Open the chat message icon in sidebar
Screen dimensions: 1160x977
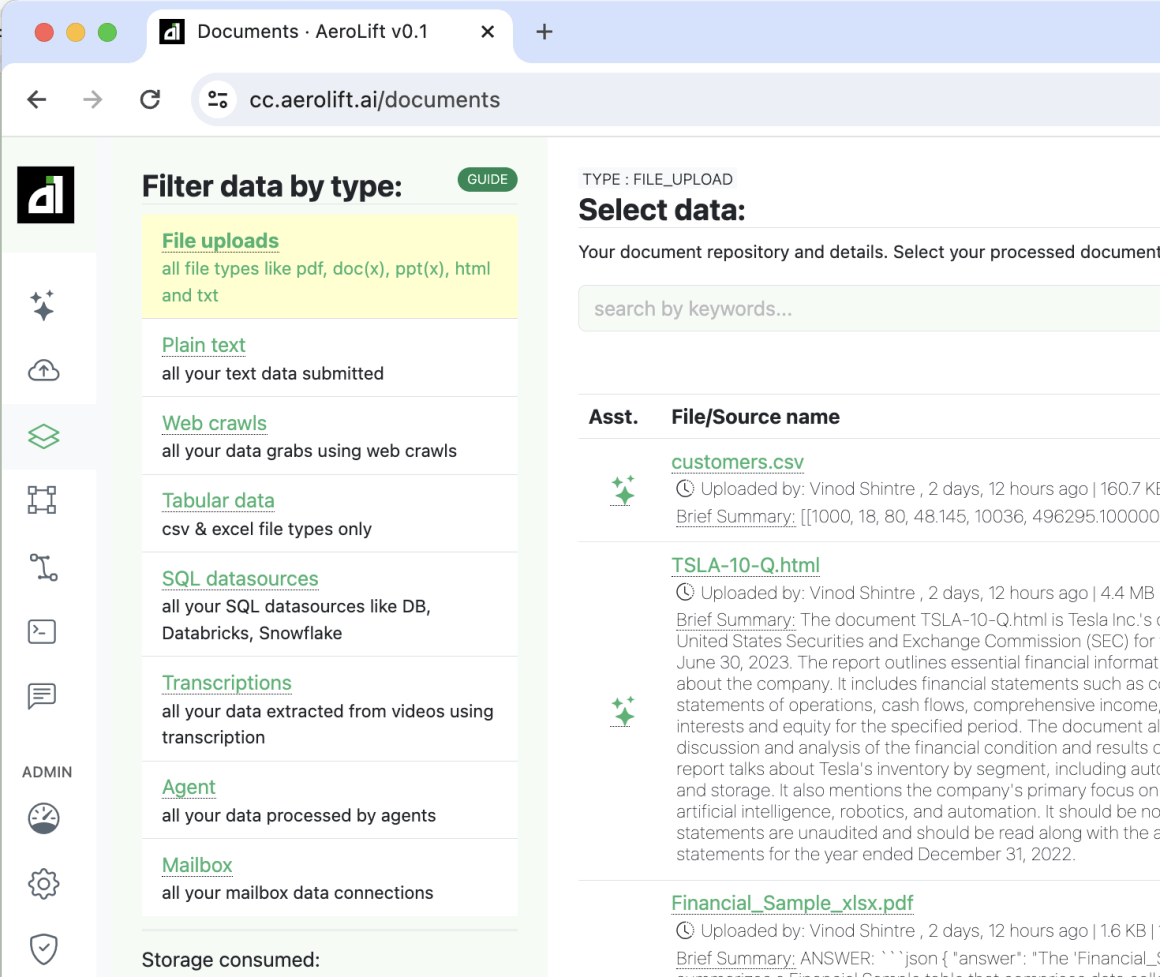point(42,696)
